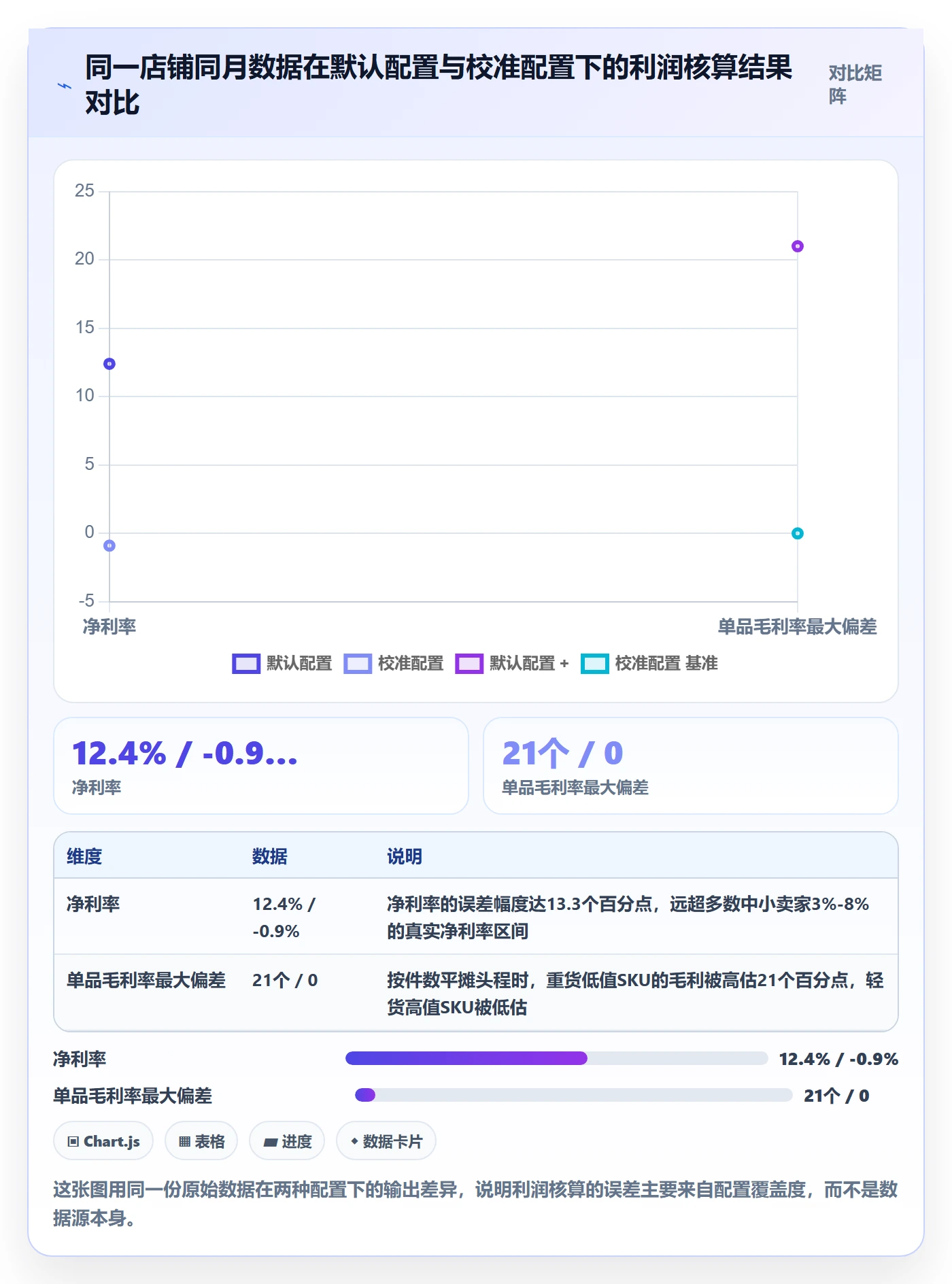Screen dimensions: 952x1284
Task: Click the 对比矩阵 badge in header
Action: (855, 84)
